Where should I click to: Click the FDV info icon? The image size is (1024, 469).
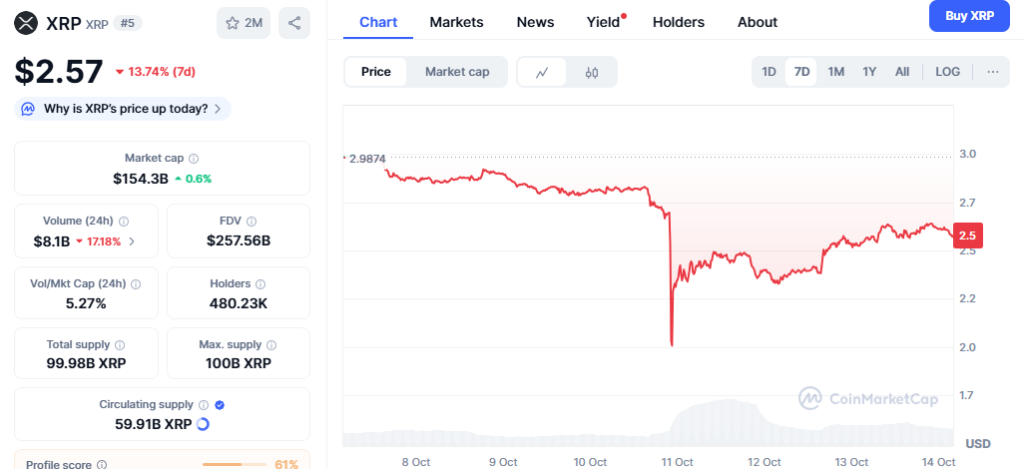click(250, 221)
